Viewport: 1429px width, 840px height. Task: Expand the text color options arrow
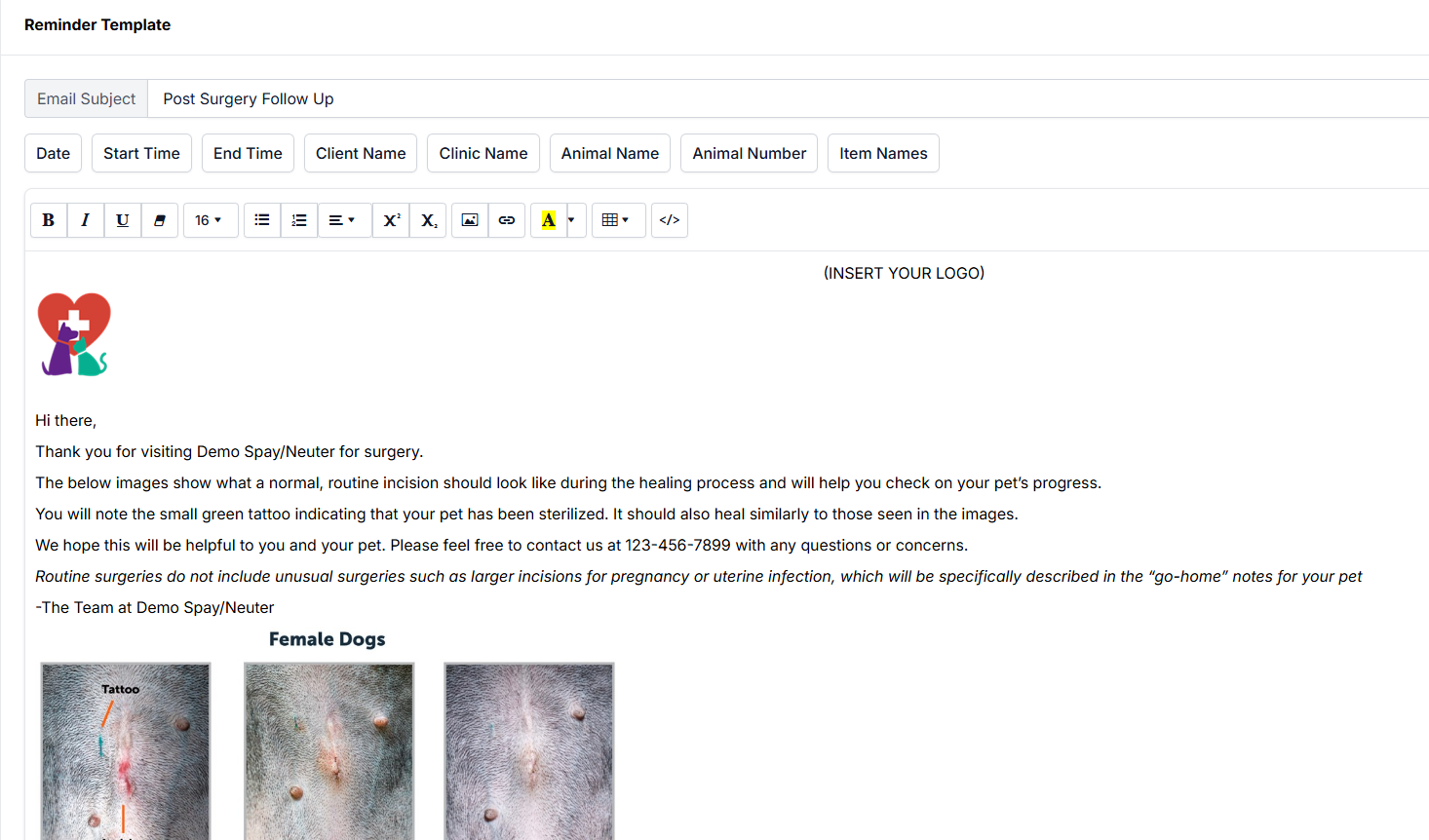click(572, 220)
